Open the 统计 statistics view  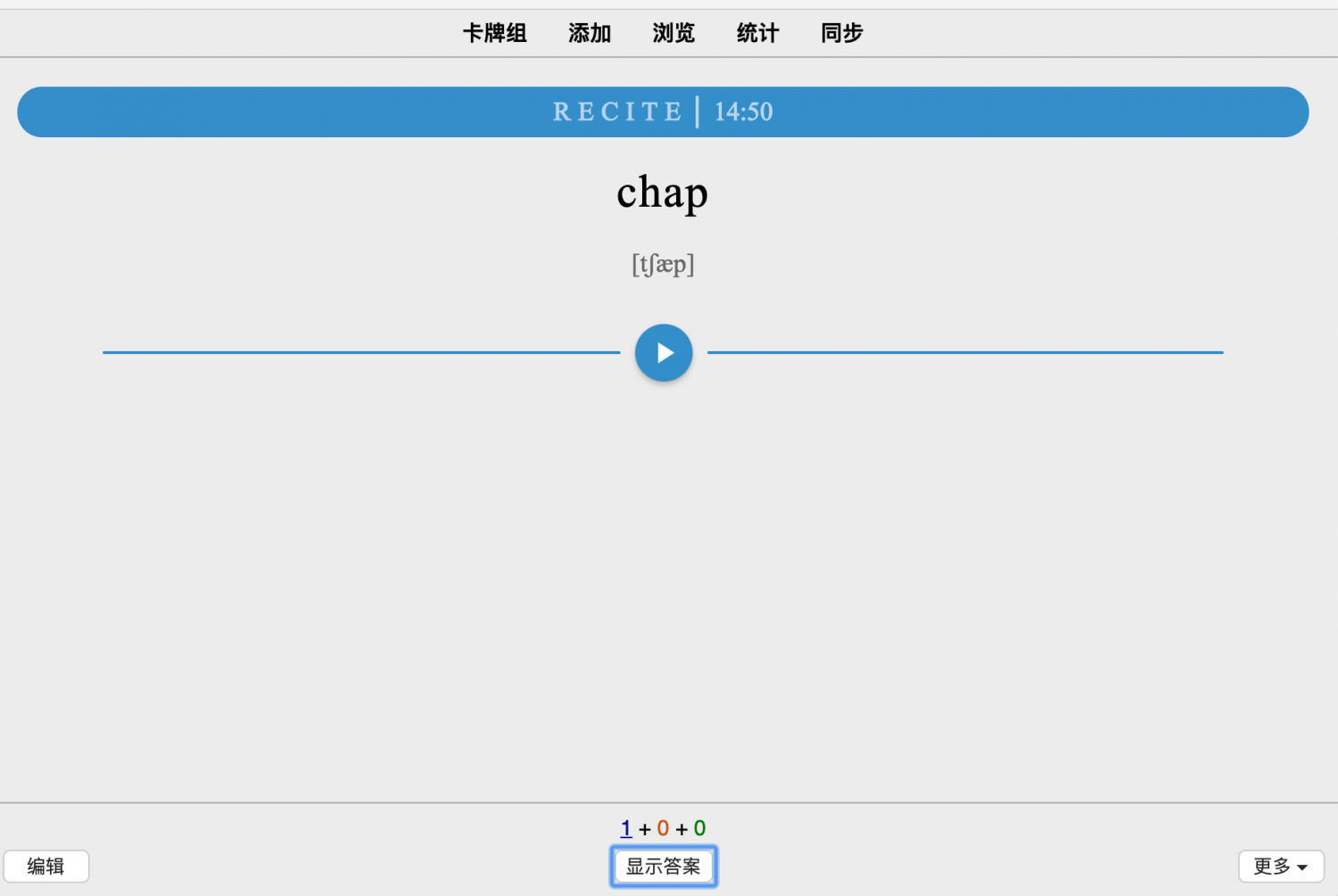coord(758,34)
